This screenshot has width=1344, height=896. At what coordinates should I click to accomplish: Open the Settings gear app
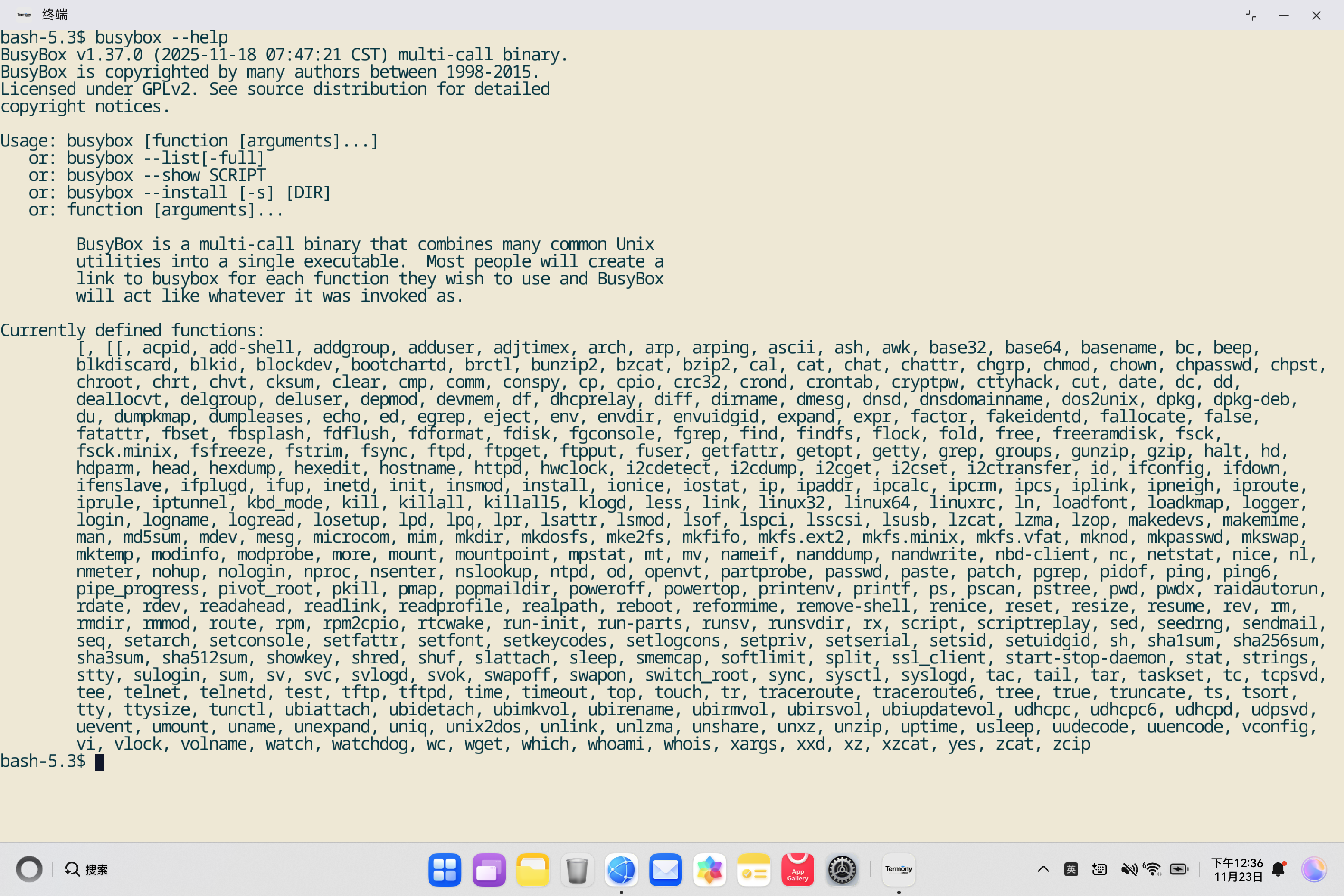click(842, 869)
